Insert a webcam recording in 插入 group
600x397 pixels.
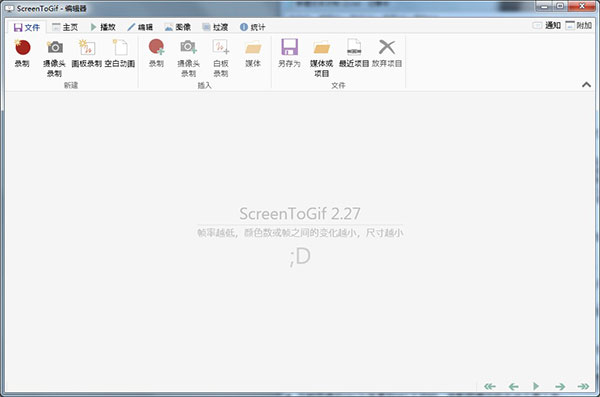click(x=188, y=58)
